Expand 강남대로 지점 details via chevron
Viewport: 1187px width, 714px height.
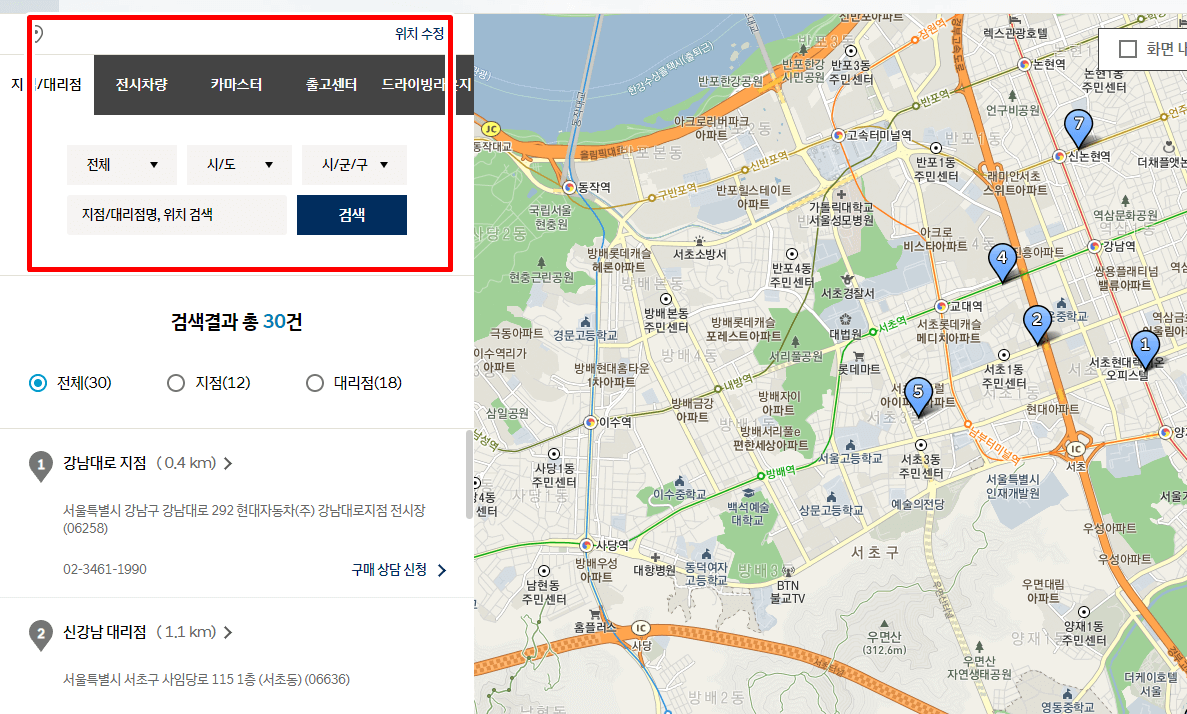[228, 463]
